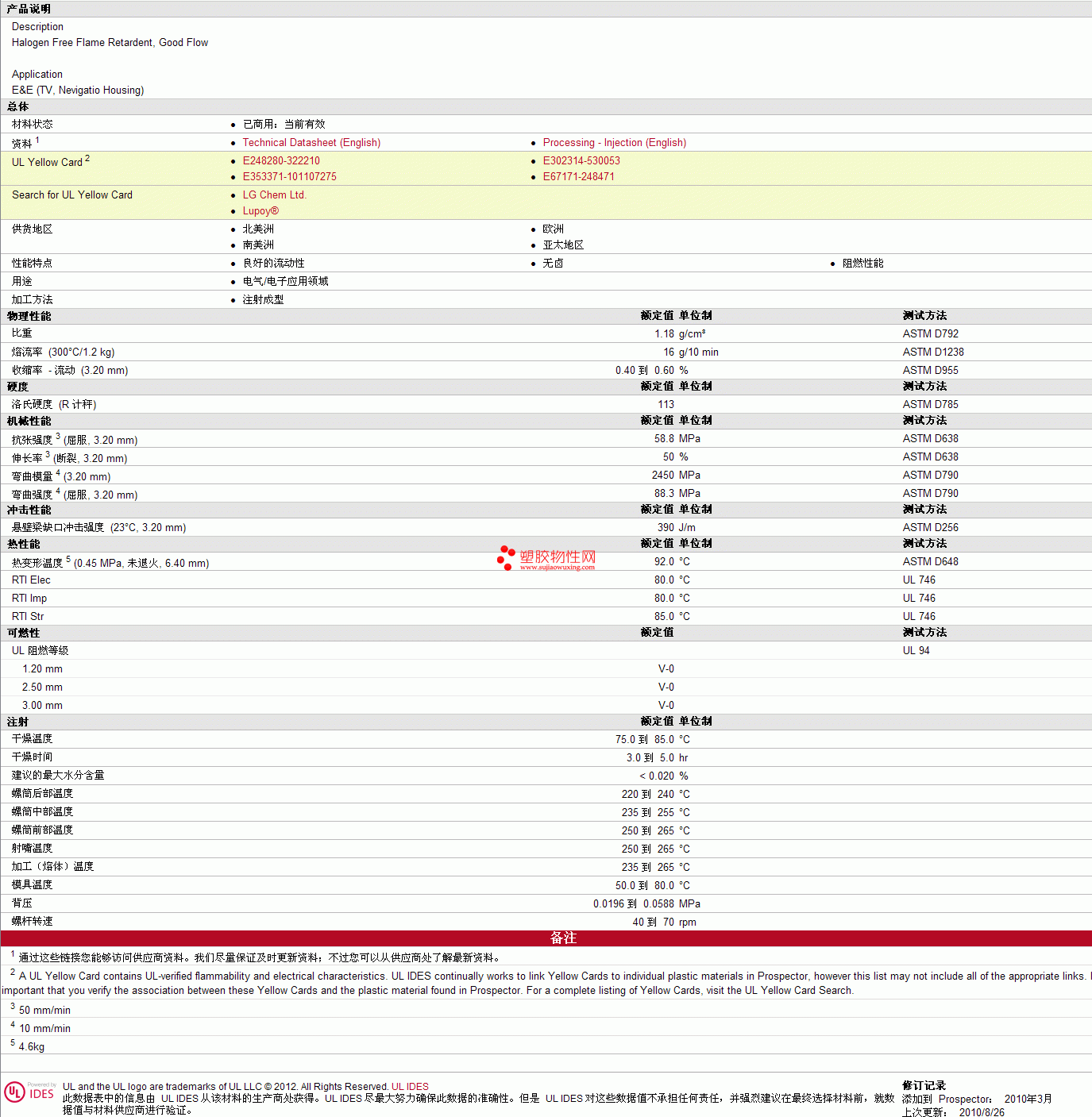
Task: Select the 电气/电子应用领域 usage entry
Action: pos(285,282)
